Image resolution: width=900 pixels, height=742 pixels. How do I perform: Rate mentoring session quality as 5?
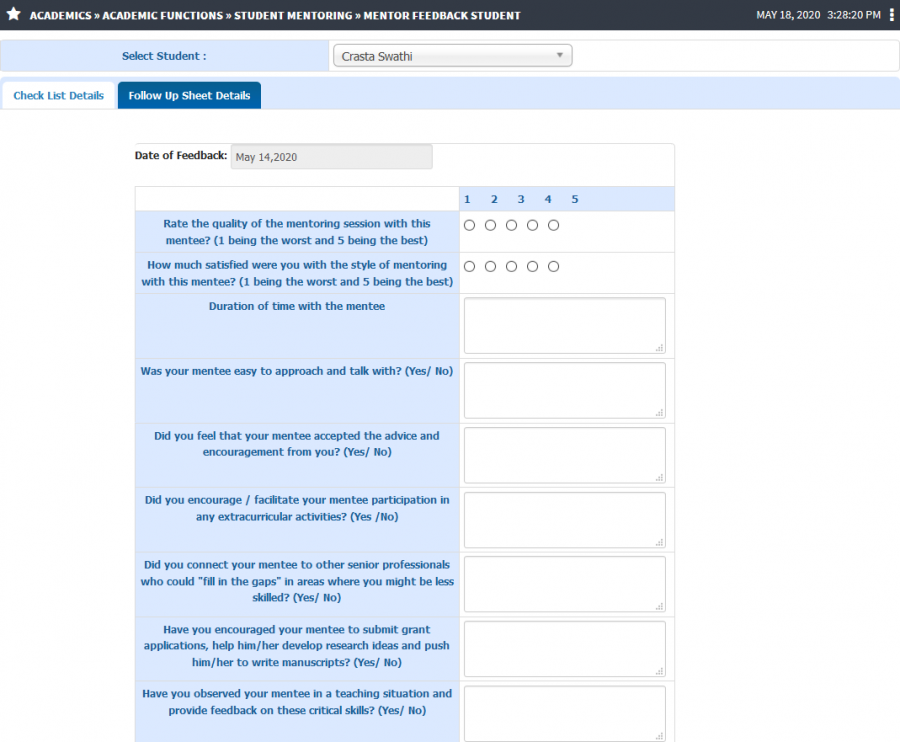(x=553, y=226)
